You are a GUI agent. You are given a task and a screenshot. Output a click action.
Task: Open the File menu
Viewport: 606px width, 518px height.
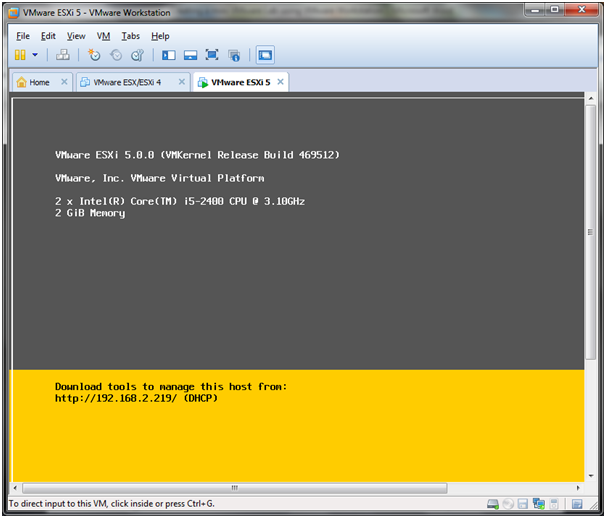23,36
